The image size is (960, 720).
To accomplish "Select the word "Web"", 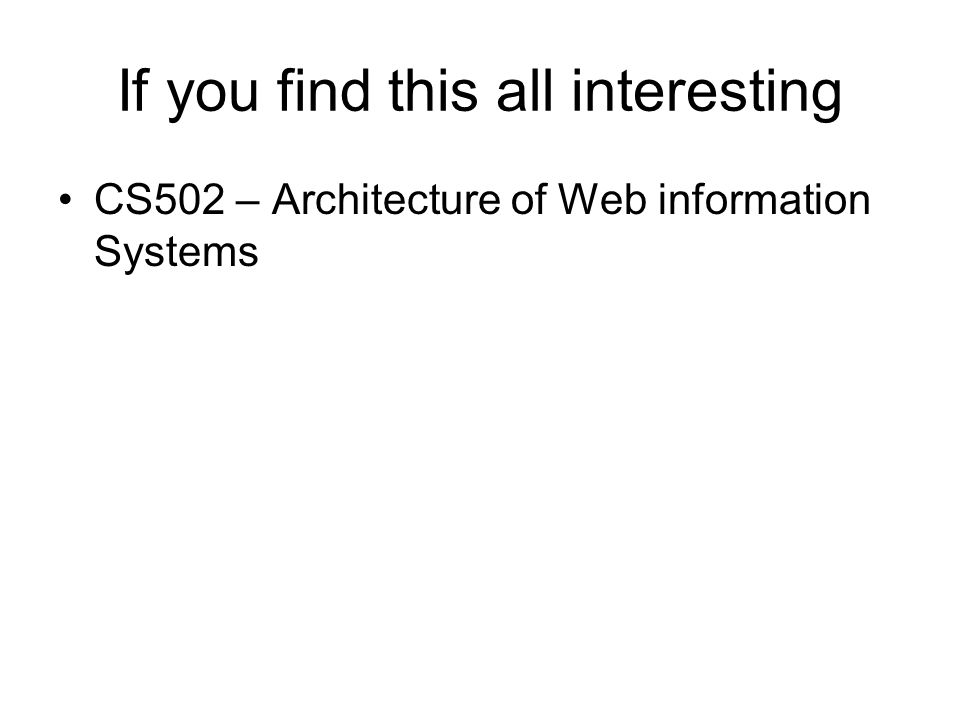I will tap(602, 200).
